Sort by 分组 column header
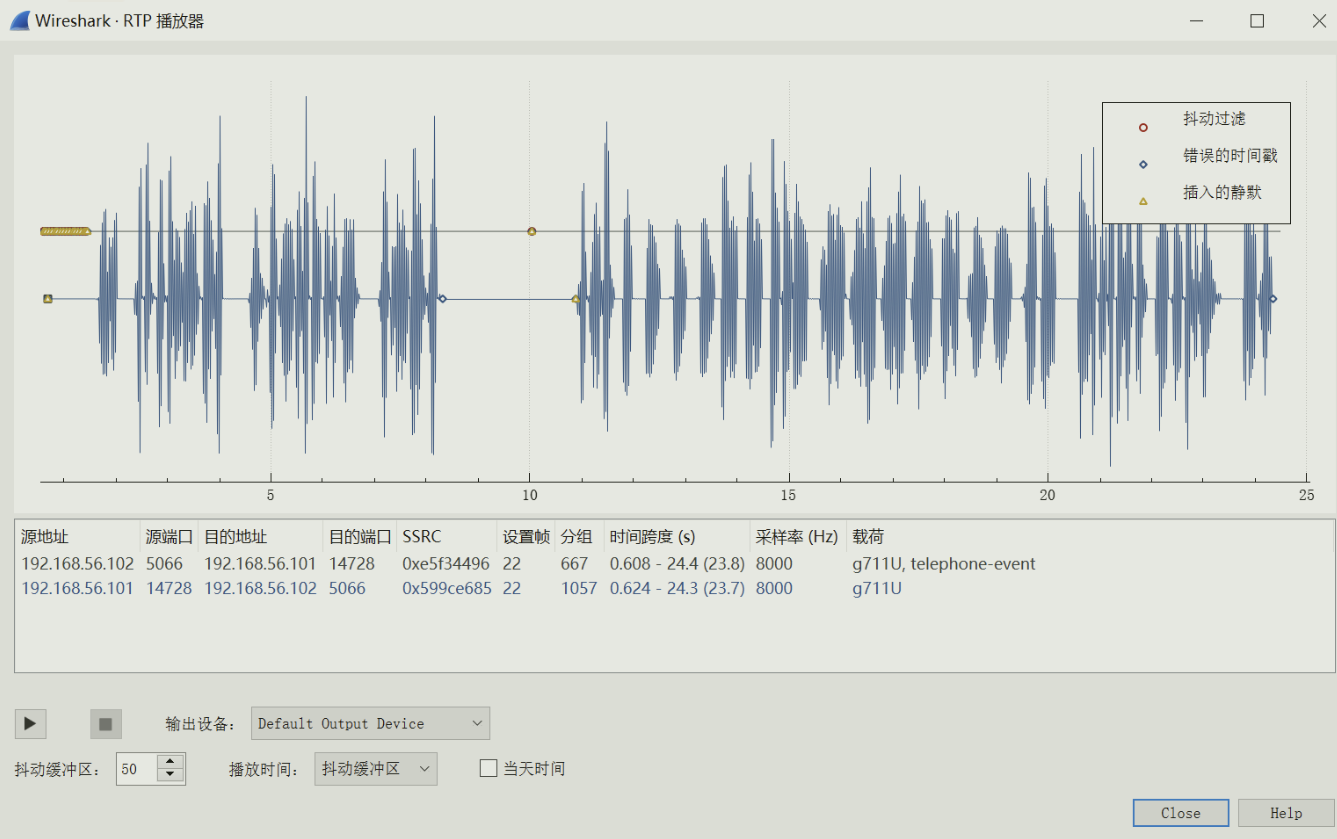 click(579, 537)
